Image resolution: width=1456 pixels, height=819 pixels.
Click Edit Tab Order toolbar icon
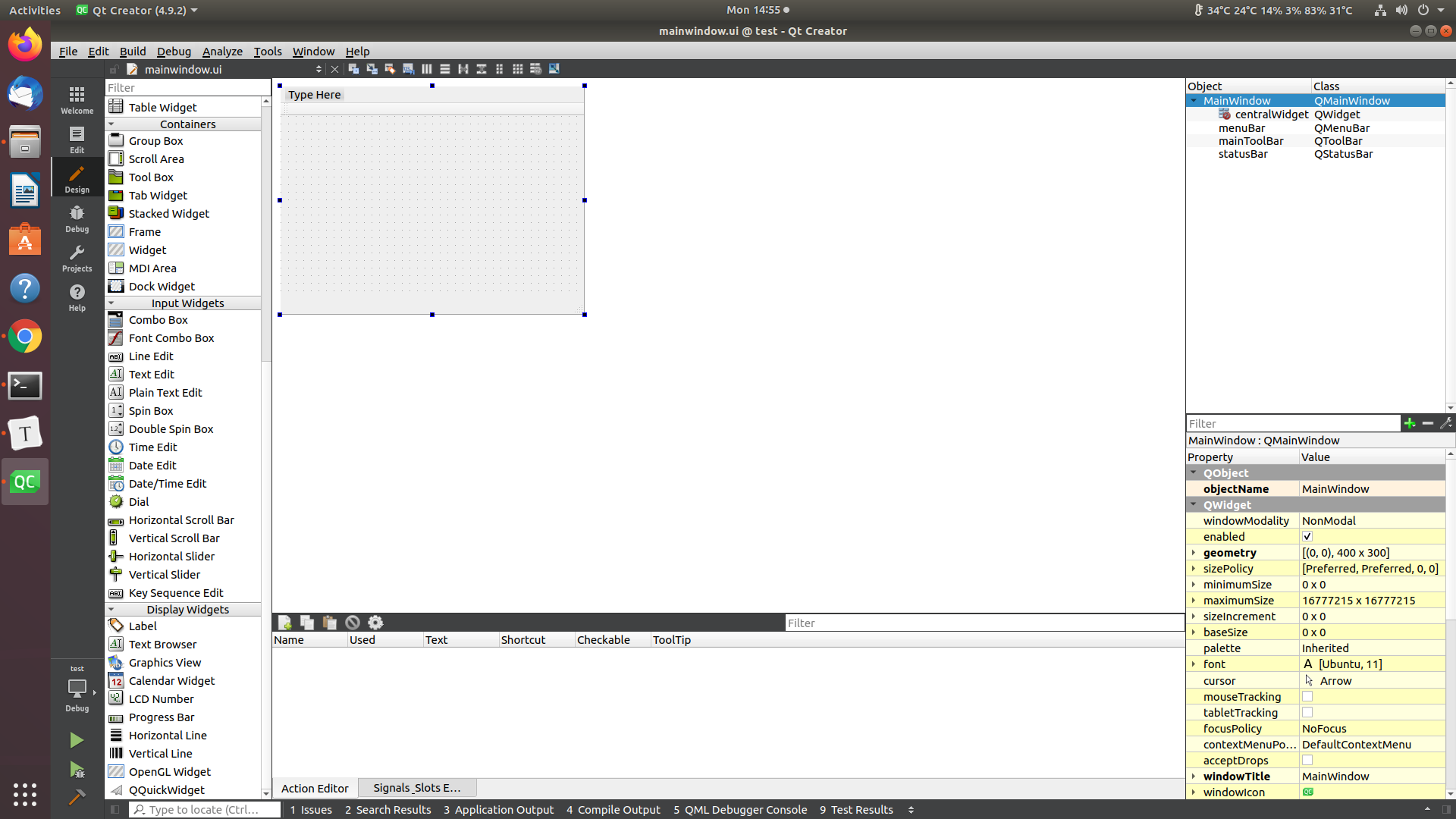click(408, 69)
